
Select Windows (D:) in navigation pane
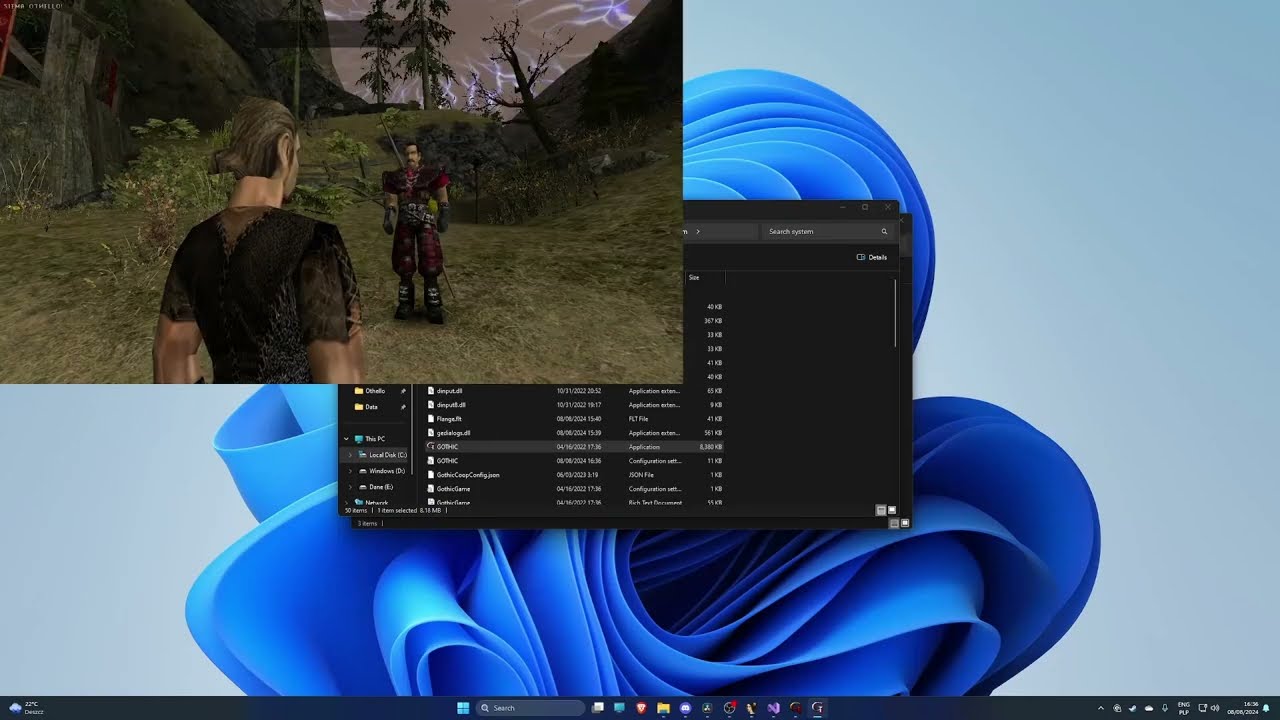(381, 471)
